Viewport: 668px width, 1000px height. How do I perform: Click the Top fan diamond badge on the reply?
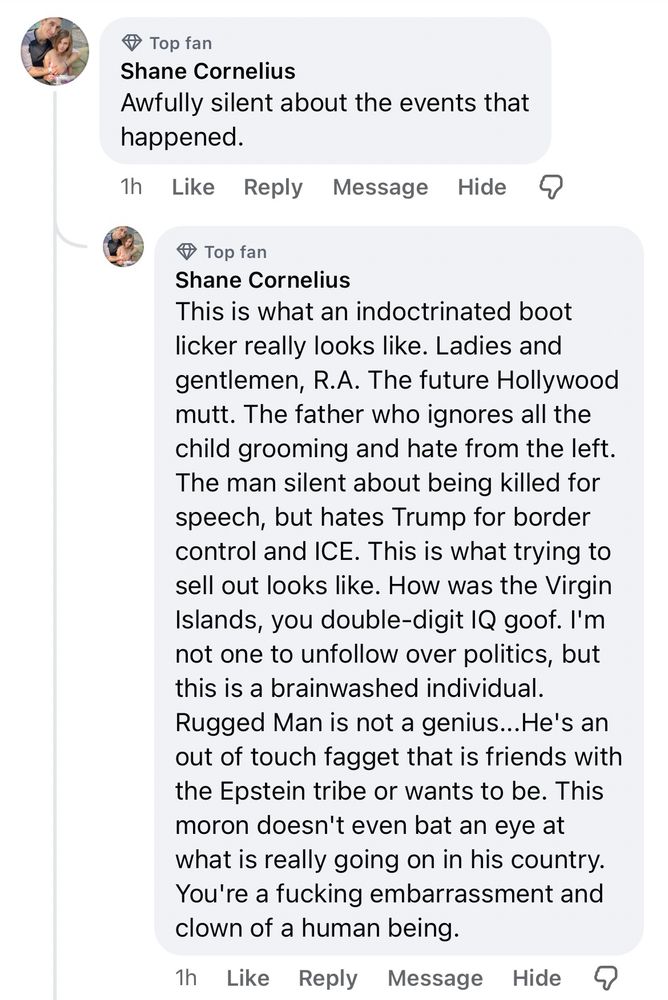186,252
